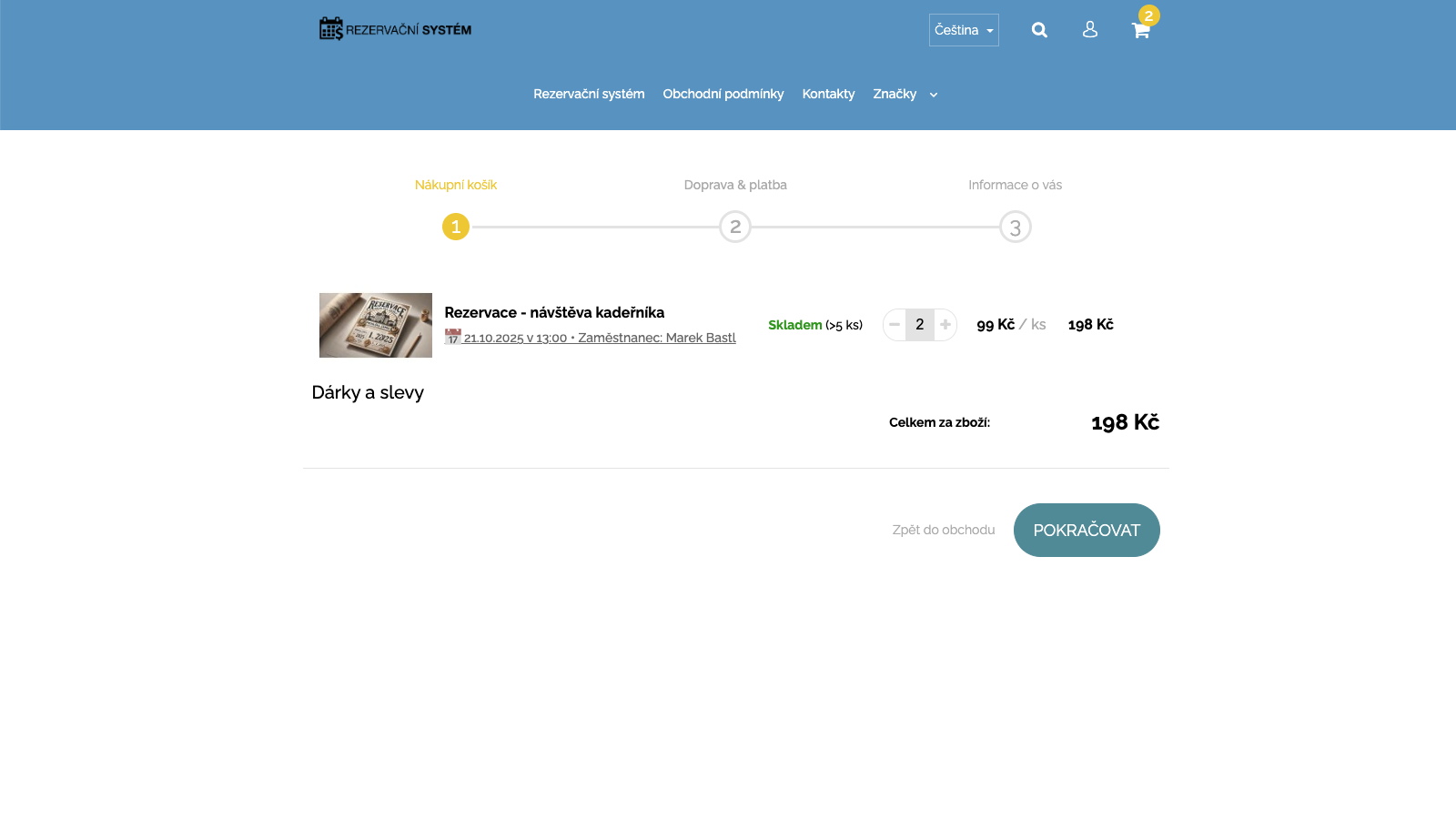This screenshot has height=820, width=1456.
Task: Open the Čeština language dropdown
Action: (x=963, y=30)
